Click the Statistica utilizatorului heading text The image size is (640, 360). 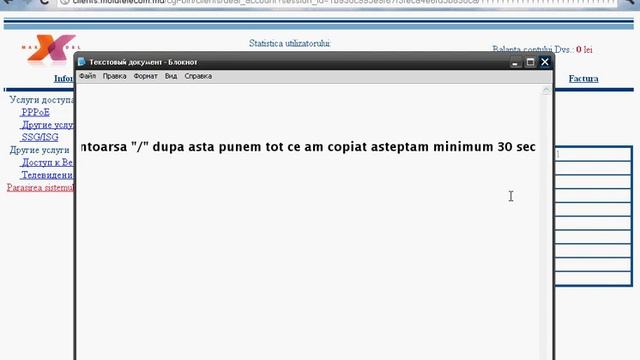[290, 43]
